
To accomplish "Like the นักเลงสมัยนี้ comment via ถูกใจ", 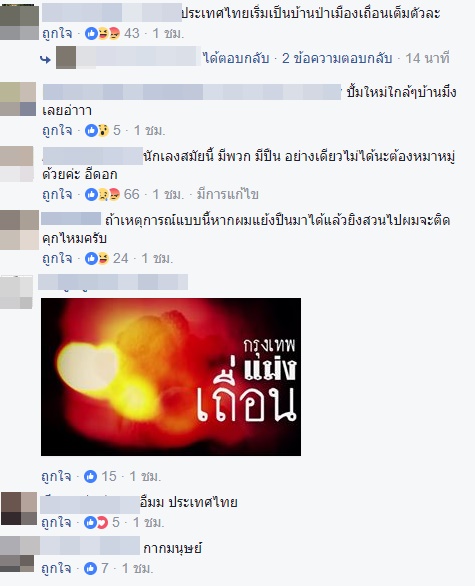I will [57, 194].
